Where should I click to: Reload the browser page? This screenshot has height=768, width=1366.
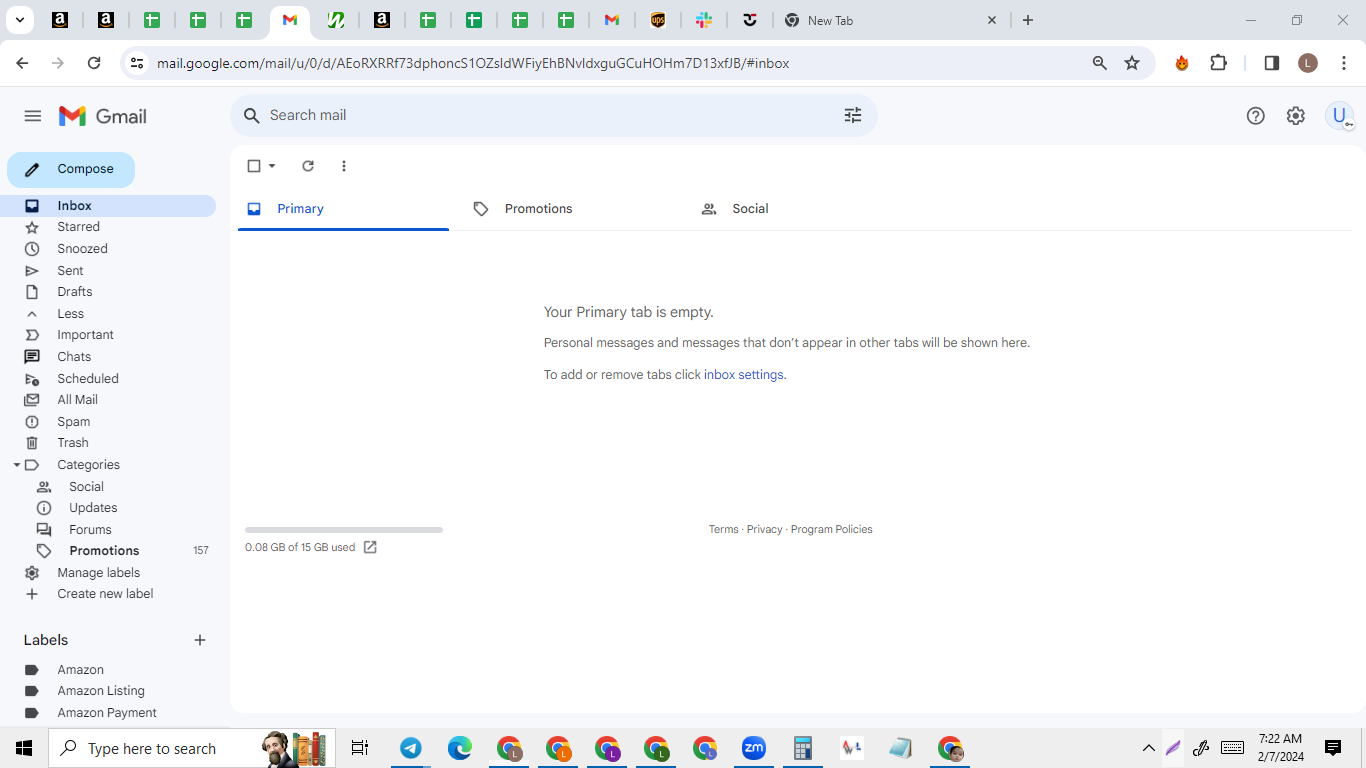(94, 63)
